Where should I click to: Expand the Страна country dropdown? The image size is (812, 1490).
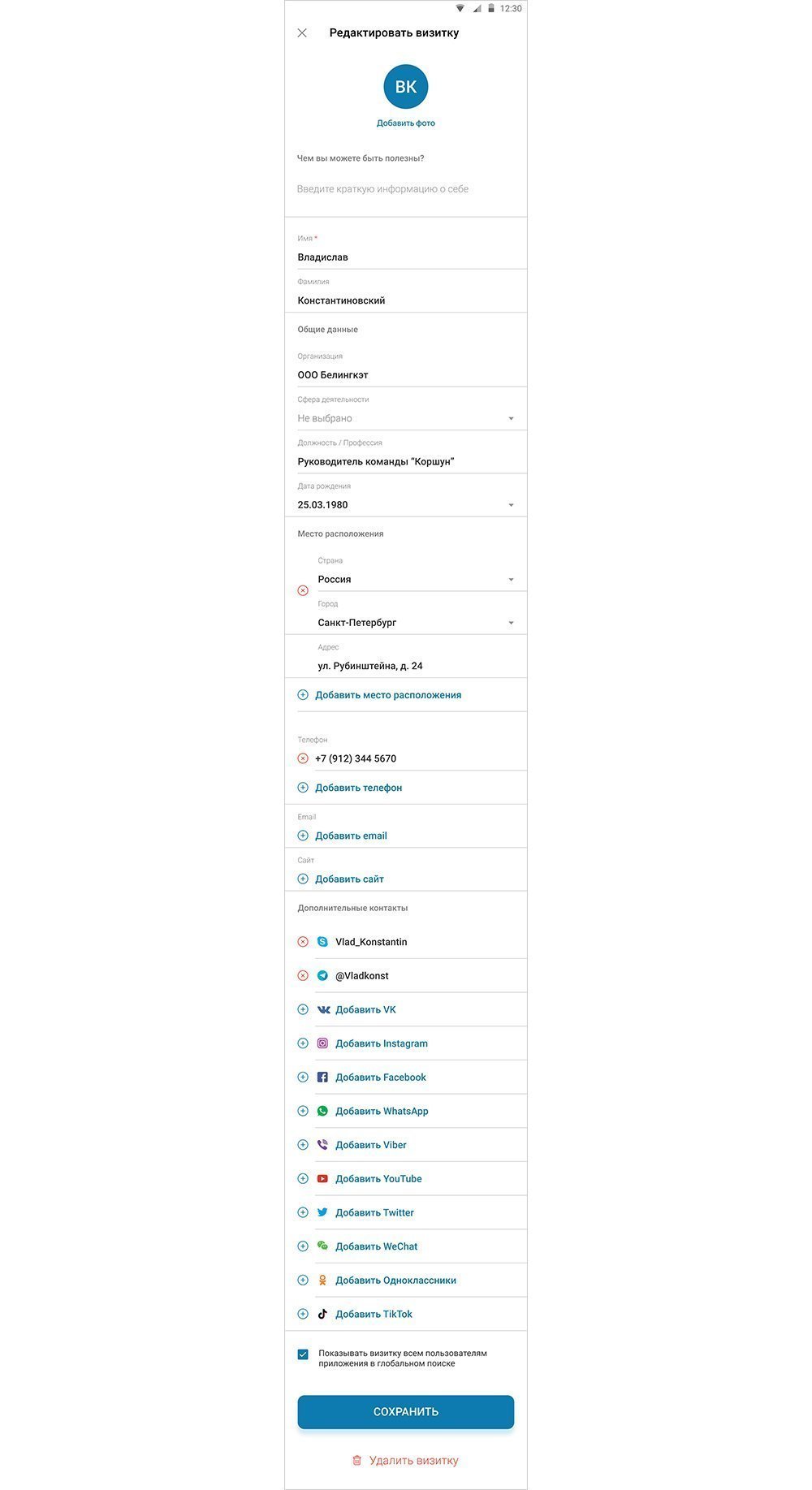point(511,580)
